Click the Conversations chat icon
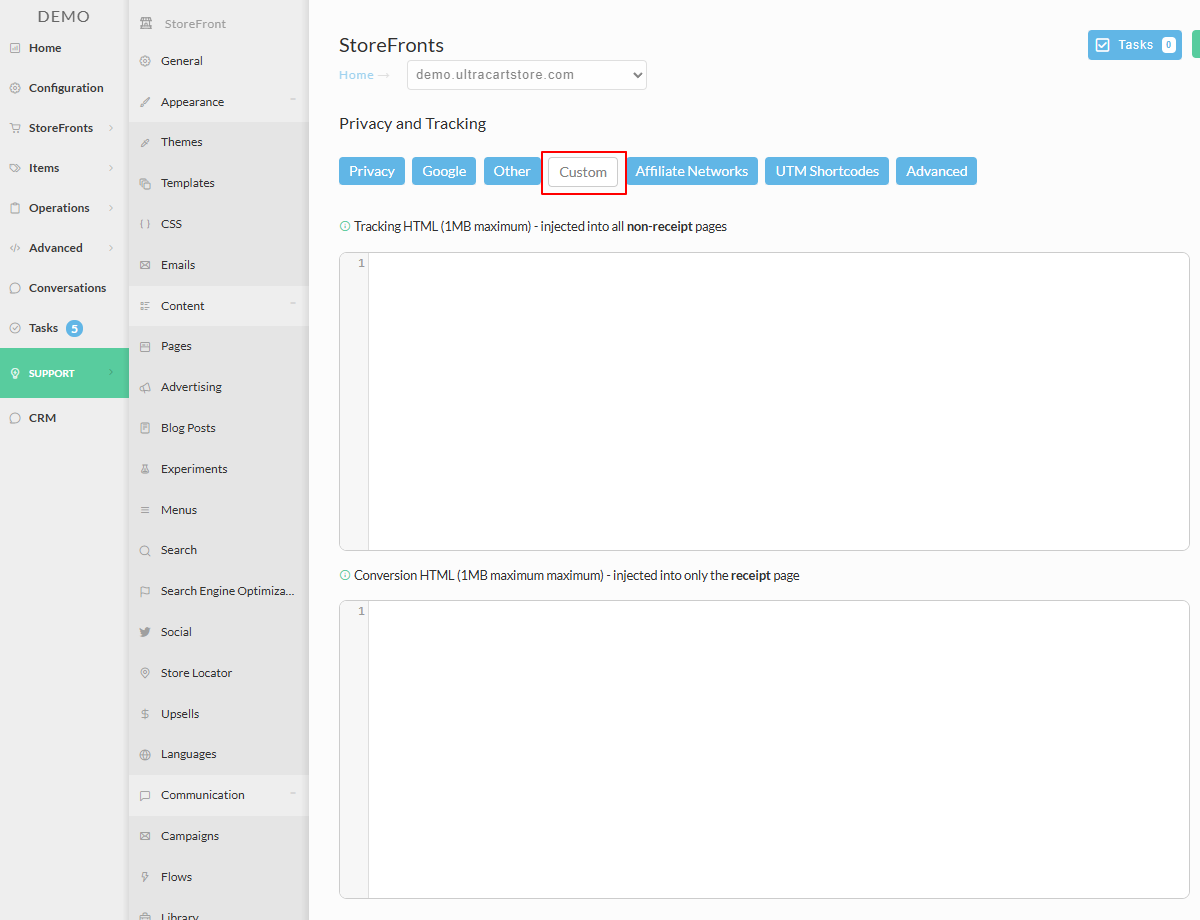1200x920 pixels. tap(15, 288)
